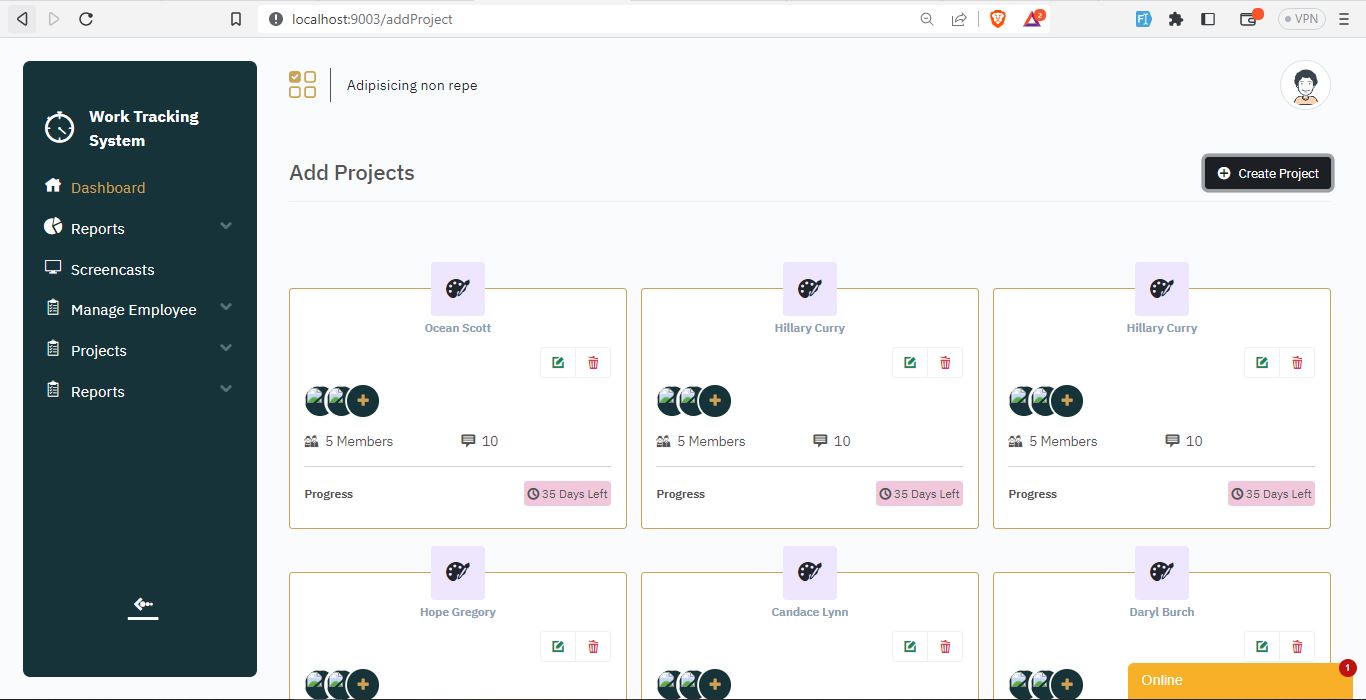The height and width of the screenshot is (700, 1366).
Task: Edit the Daryl Burch project
Action: [1262, 646]
